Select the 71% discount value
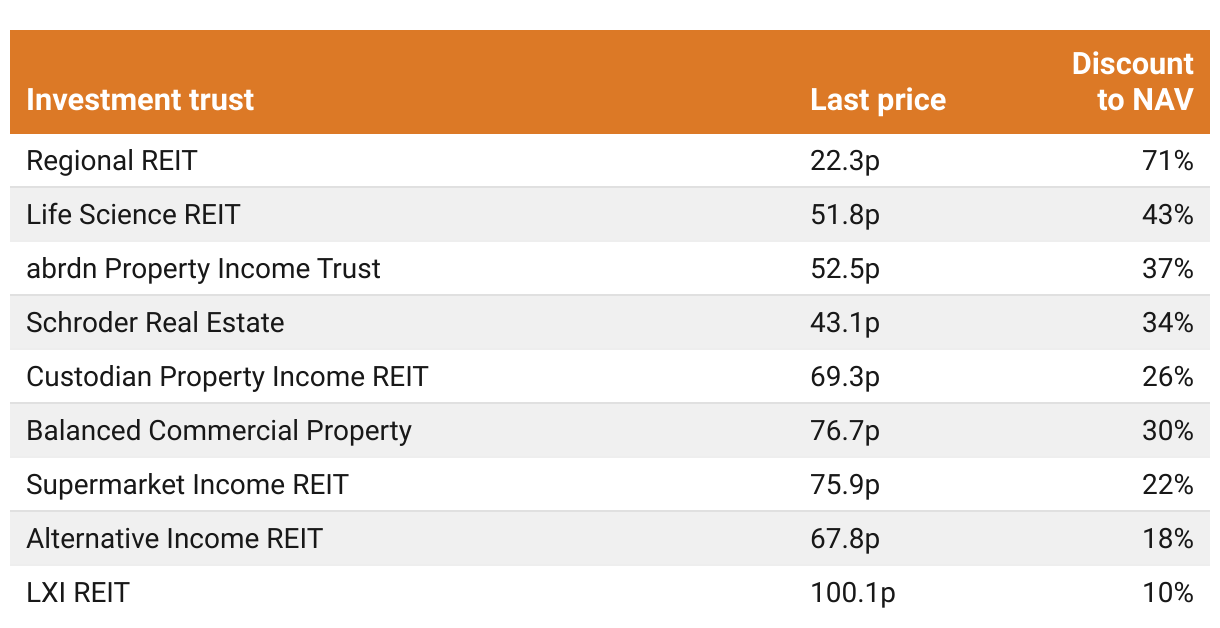Image resolution: width=1220 pixels, height=628 pixels. pos(1168,161)
